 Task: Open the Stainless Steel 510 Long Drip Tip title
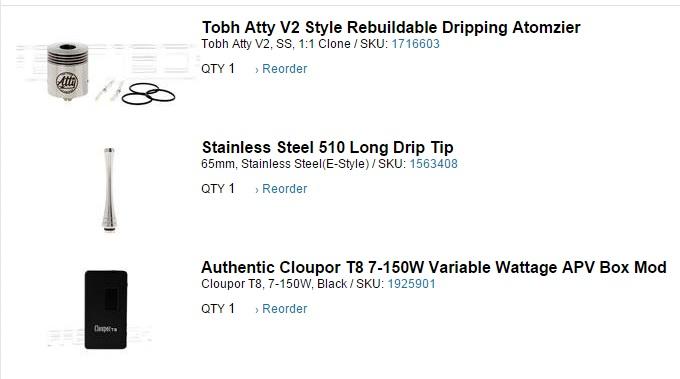(327, 147)
